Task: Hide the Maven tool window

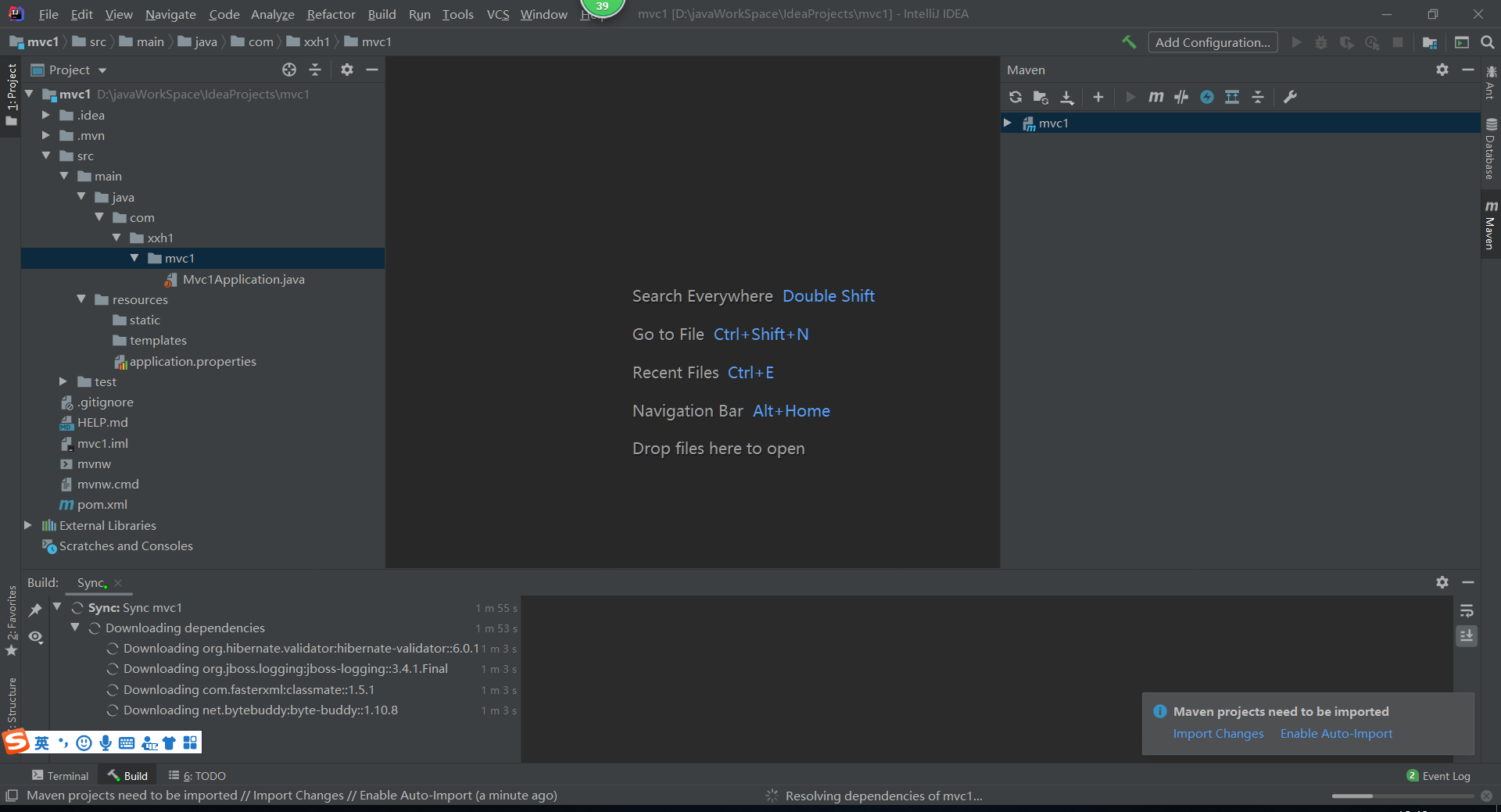Action: [1468, 70]
